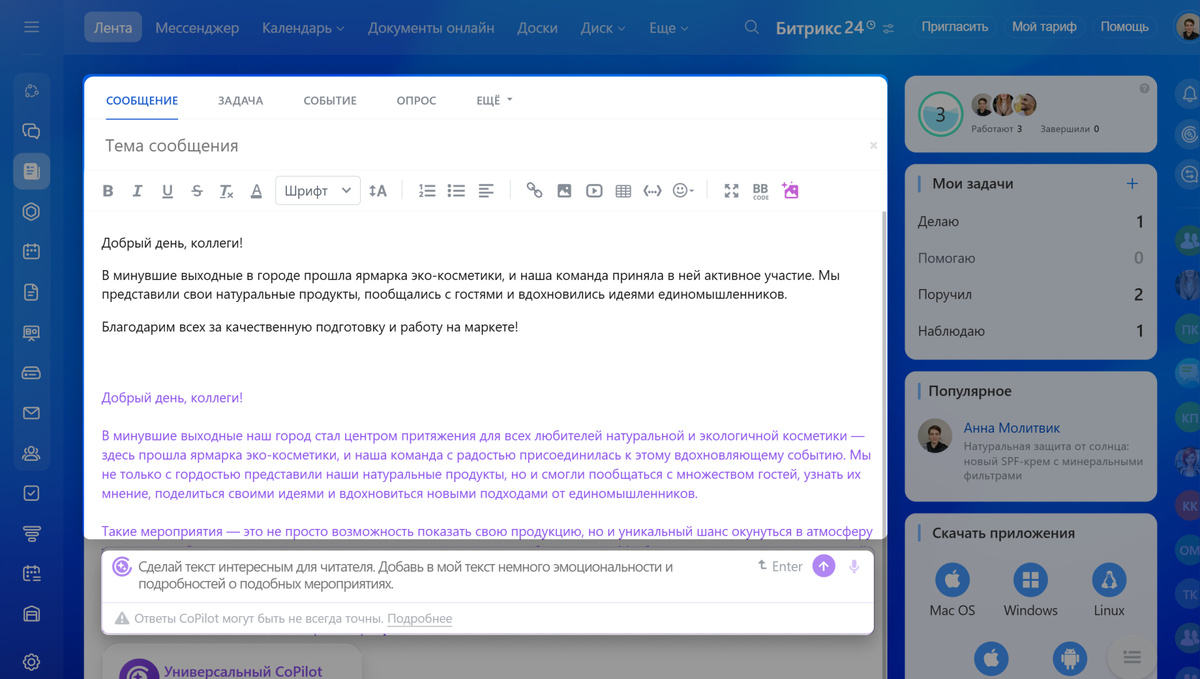Insert a video into the message
Viewport: 1200px width, 679px height.
point(594,190)
